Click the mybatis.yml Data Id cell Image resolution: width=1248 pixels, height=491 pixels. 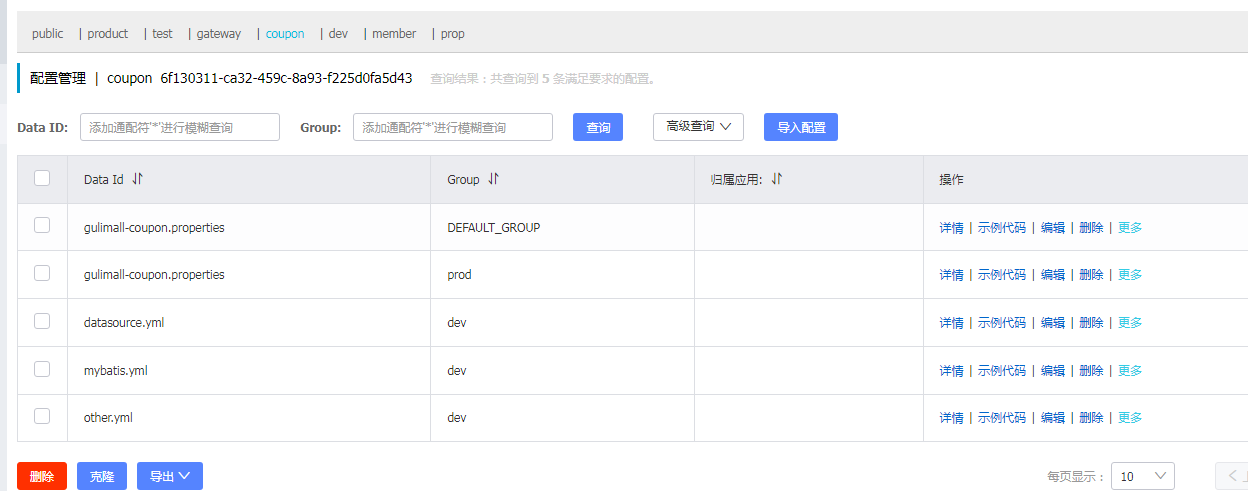pyautogui.click(x=249, y=370)
